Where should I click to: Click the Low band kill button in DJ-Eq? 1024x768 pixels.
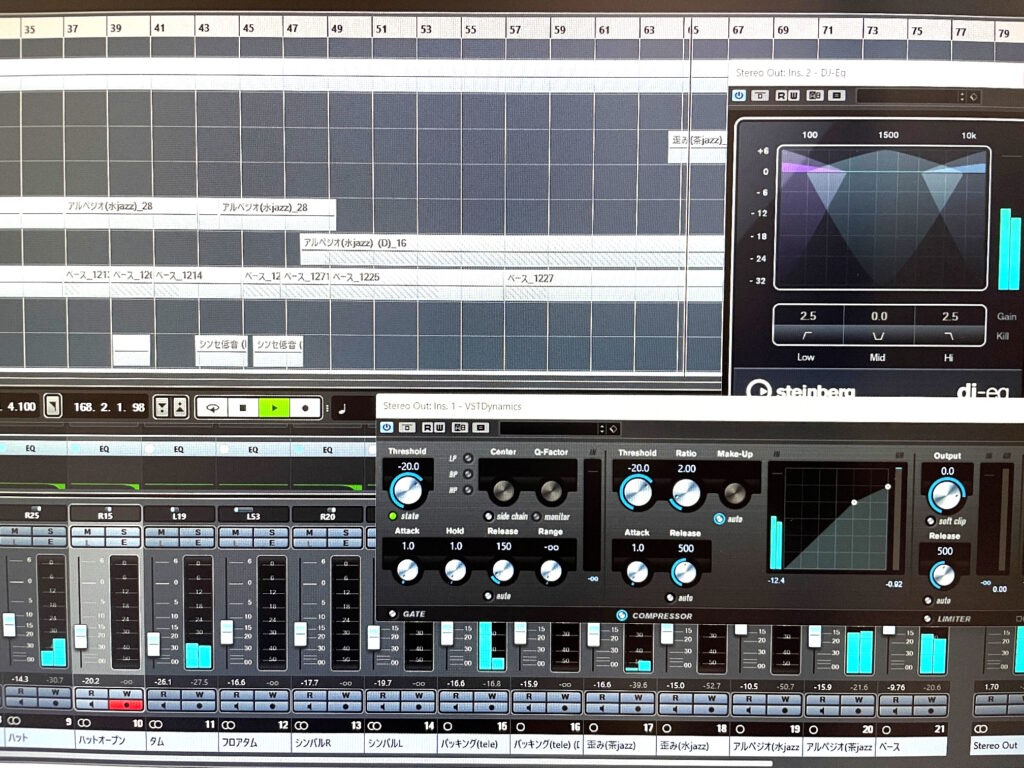pyautogui.click(x=806, y=337)
